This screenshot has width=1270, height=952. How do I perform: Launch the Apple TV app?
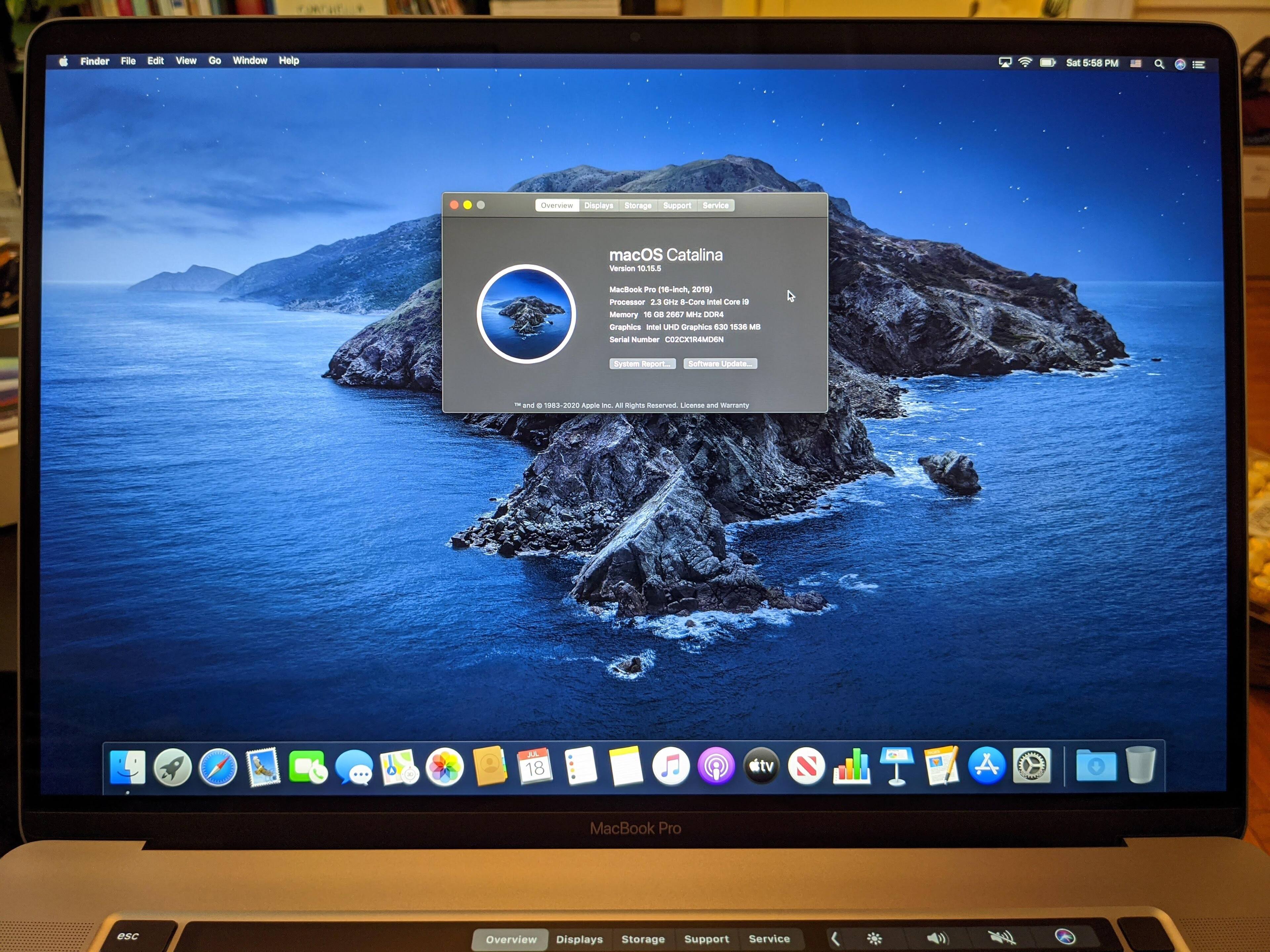point(761,766)
